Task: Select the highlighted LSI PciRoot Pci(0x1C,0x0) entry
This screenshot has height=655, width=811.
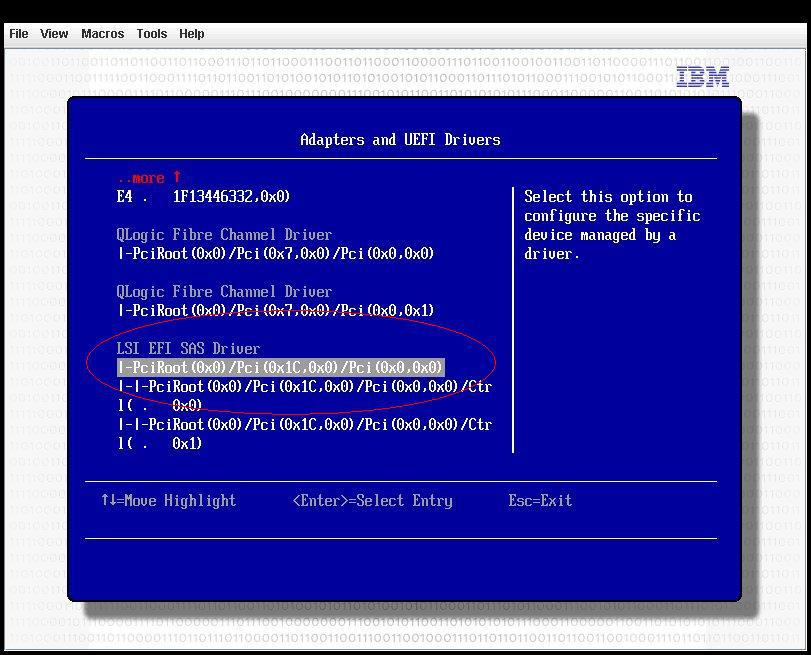Action: pos(280,368)
